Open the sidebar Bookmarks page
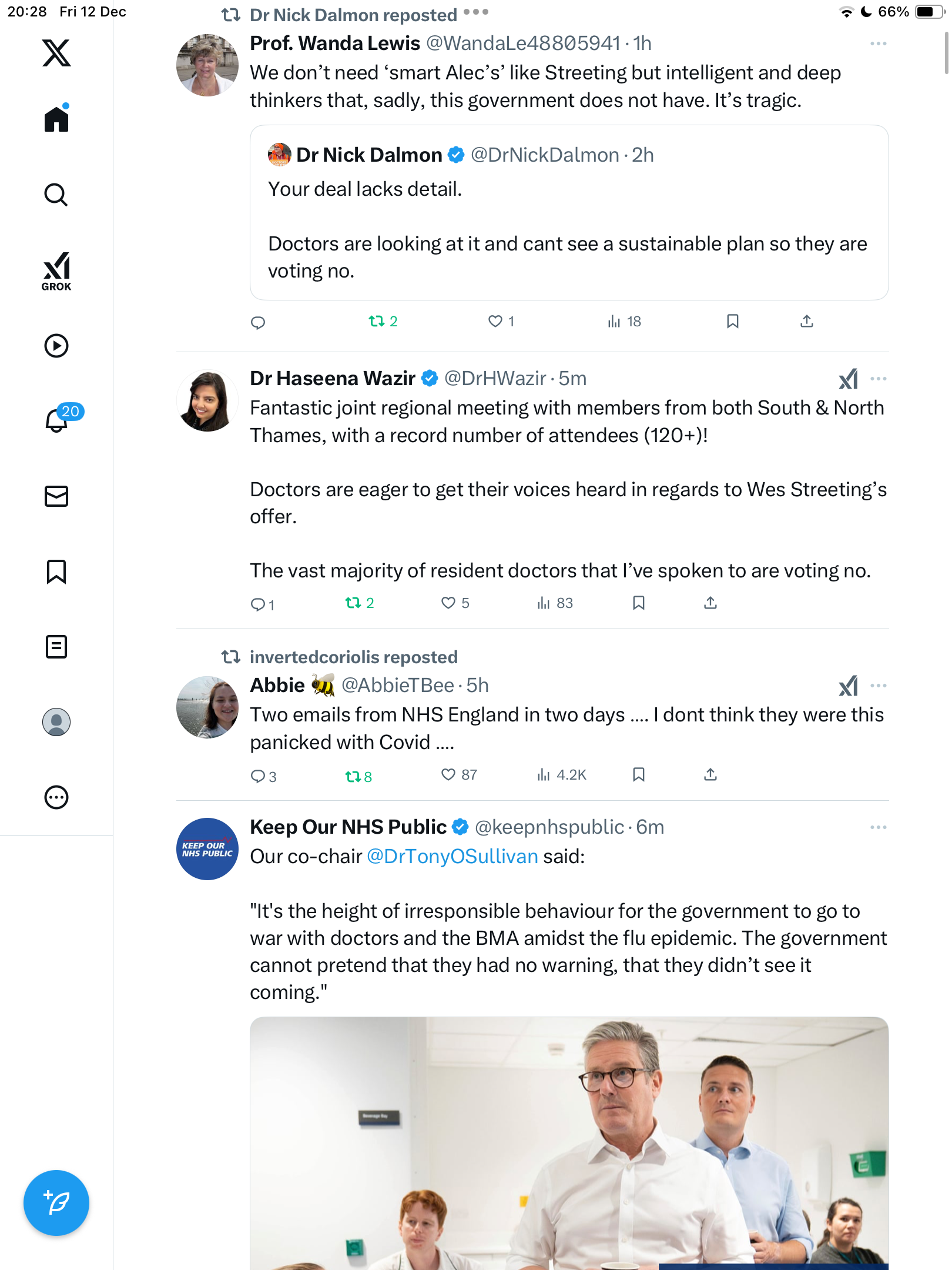The height and width of the screenshot is (1270, 952). tap(56, 571)
